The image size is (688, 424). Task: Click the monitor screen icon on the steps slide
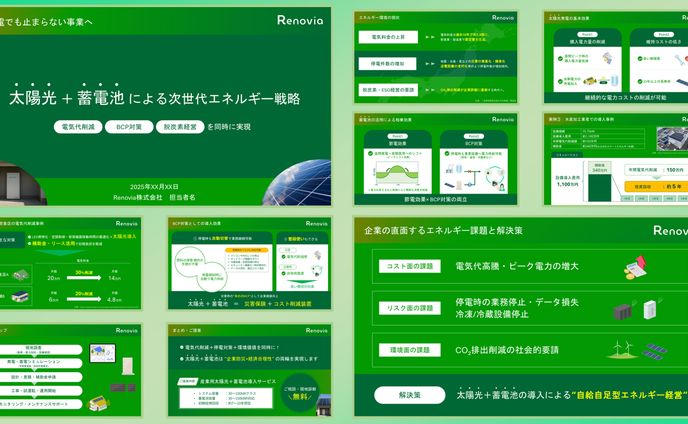tap(102, 353)
